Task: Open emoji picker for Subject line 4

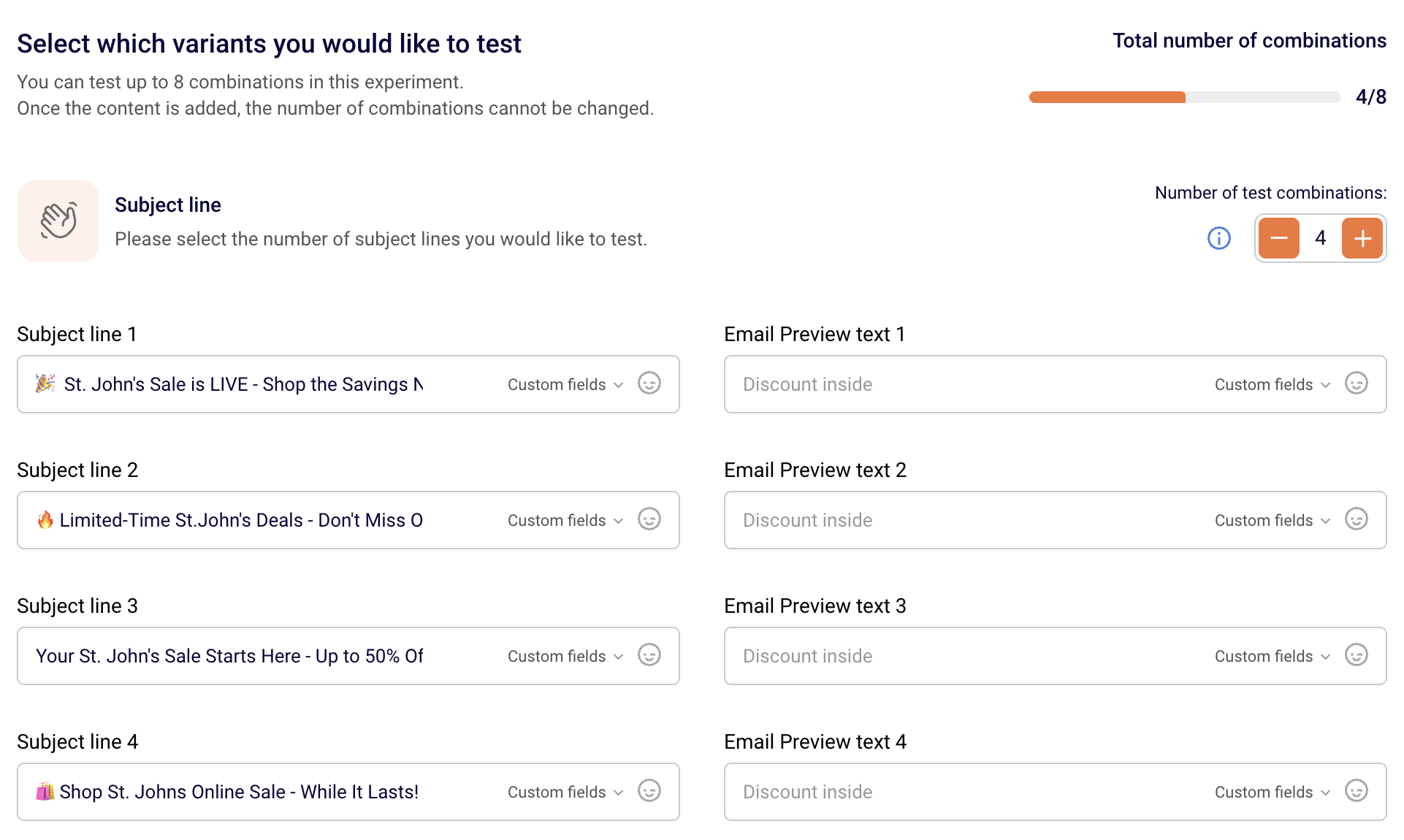Action: [649, 791]
